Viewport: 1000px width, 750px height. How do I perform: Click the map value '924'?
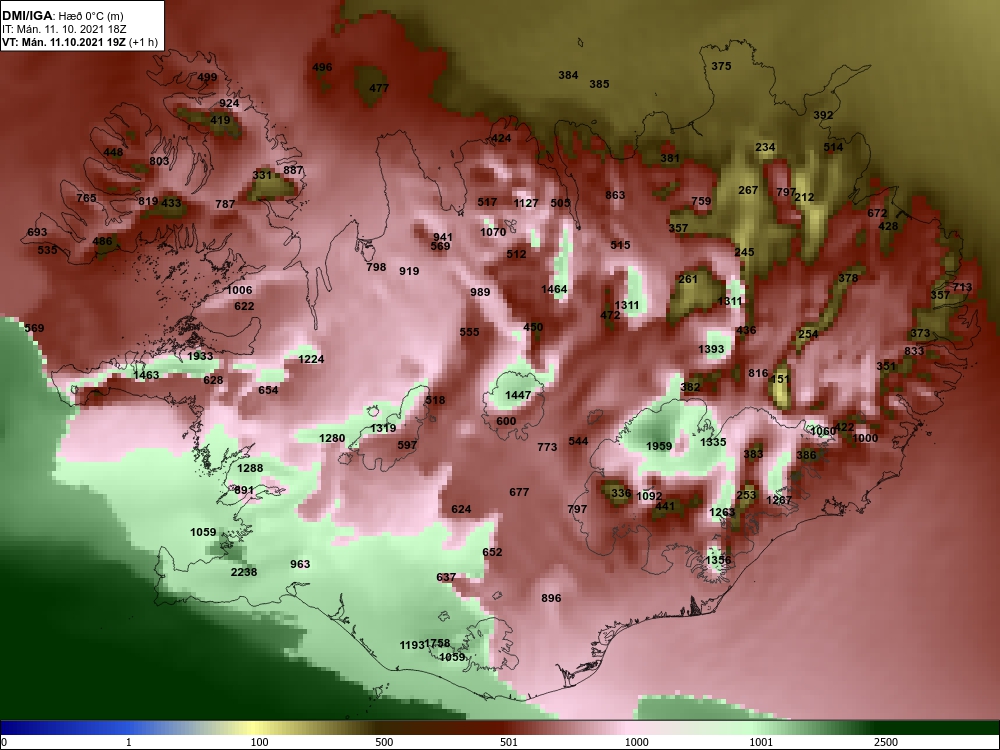(x=229, y=103)
